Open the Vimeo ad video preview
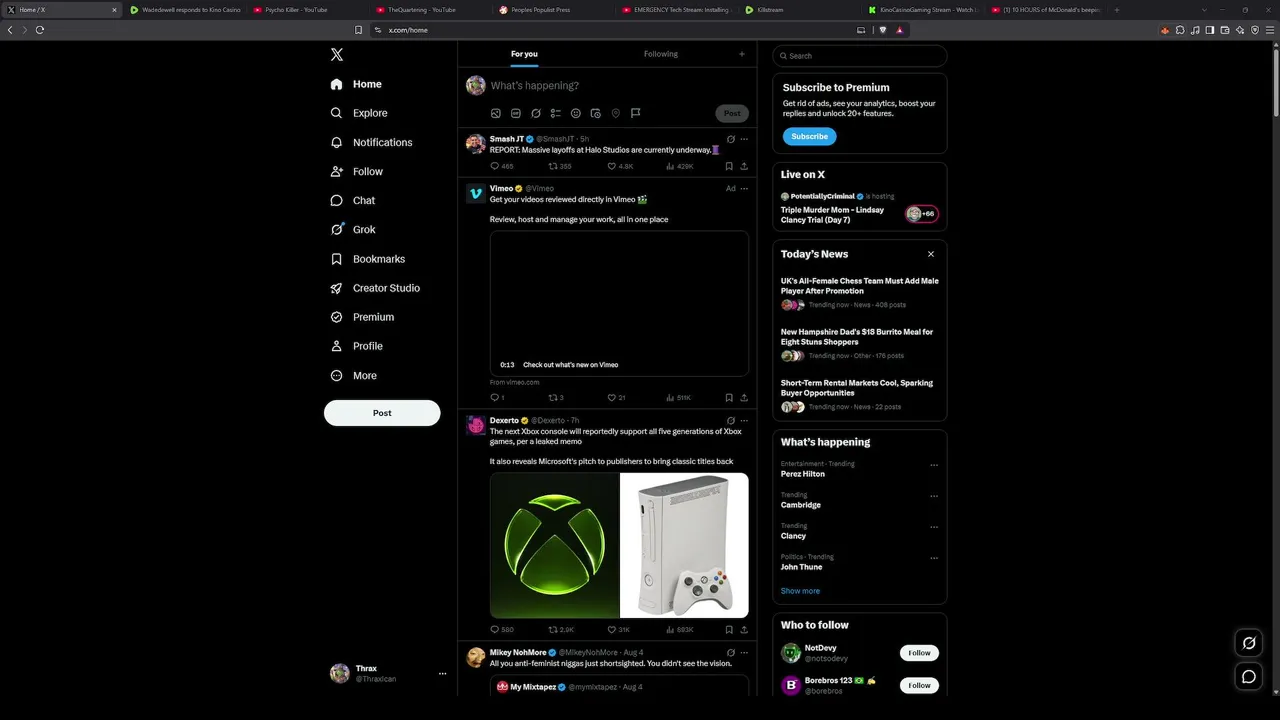The height and width of the screenshot is (720, 1280). tap(619, 303)
